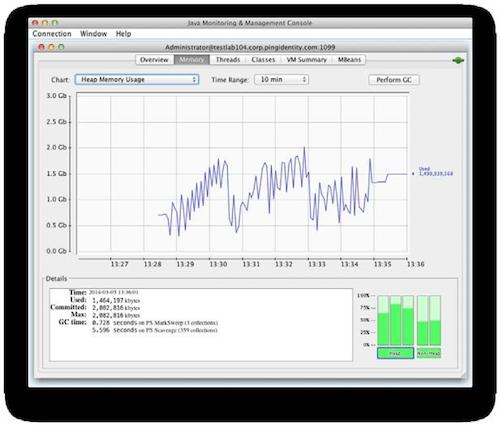Switch to the Overview tab
Screen dimensions: 500x425
(154, 60)
